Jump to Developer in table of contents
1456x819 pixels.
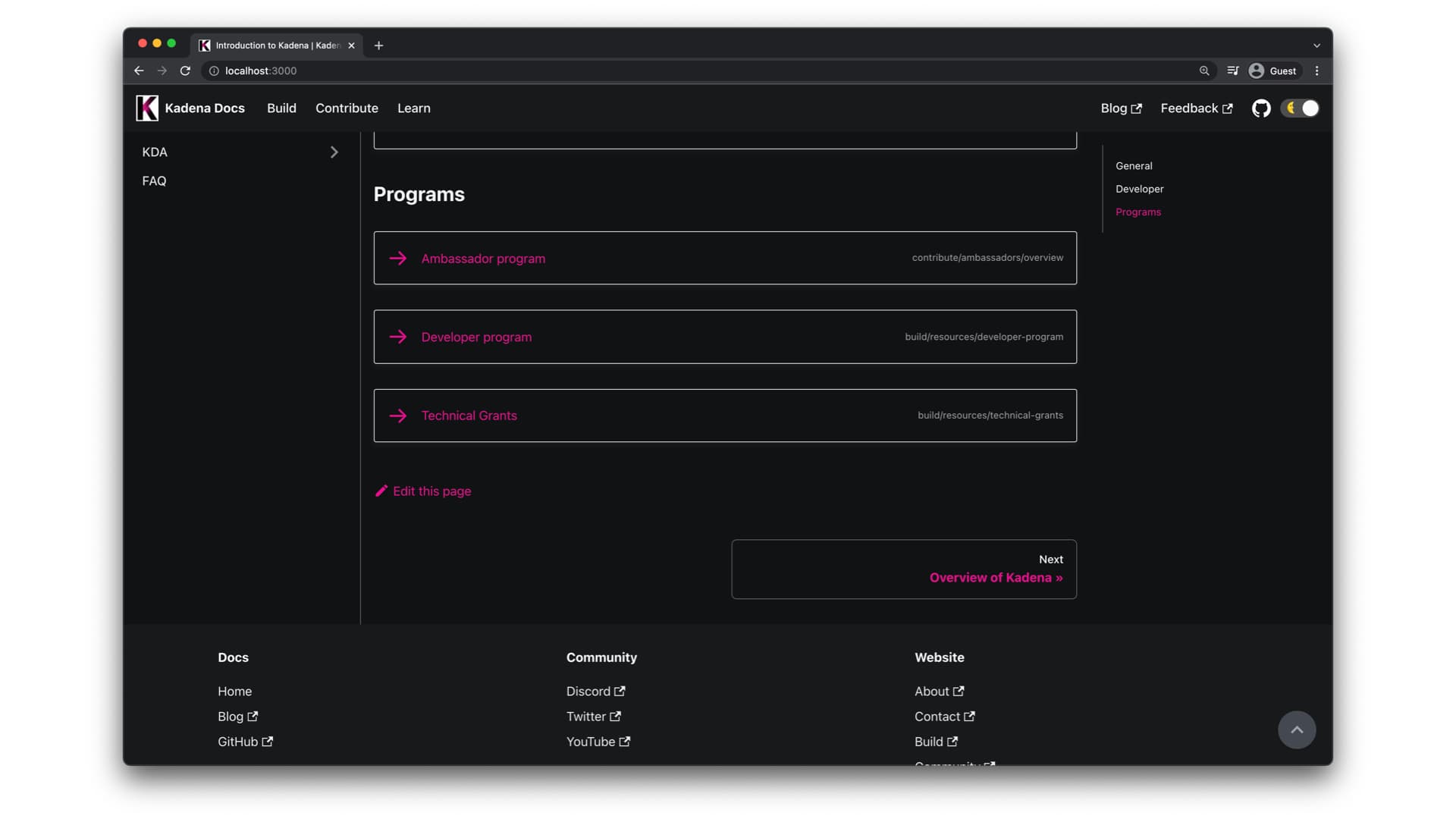pos(1139,189)
